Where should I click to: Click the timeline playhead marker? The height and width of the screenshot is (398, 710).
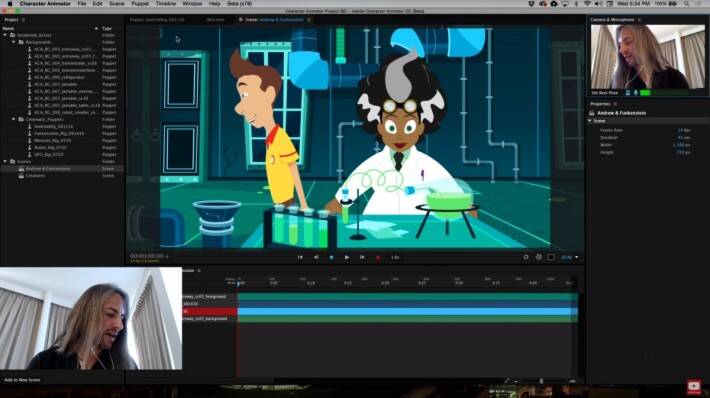pos(238,283)
